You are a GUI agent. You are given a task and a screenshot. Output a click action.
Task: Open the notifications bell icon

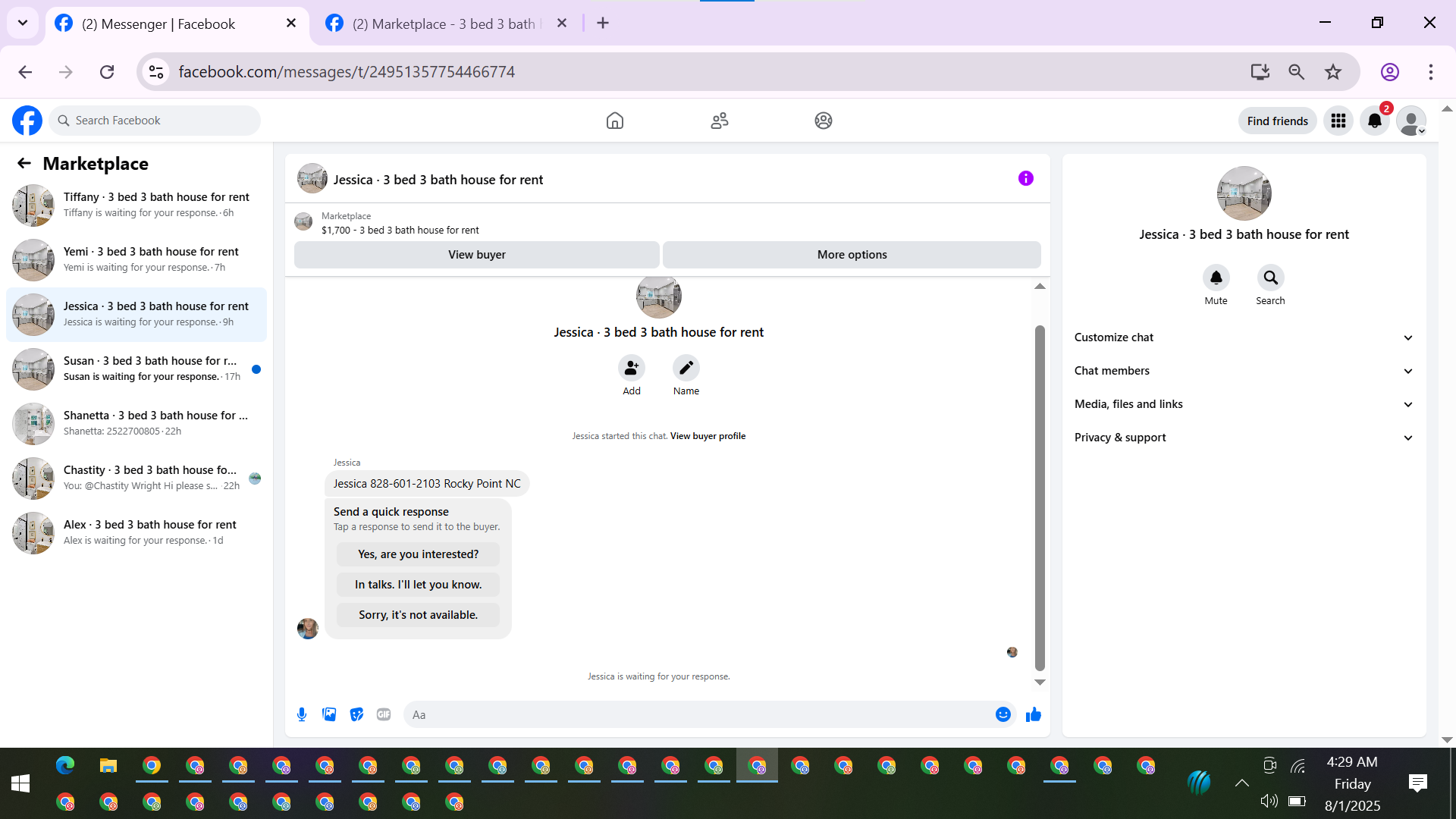(x=1374, y=121)
